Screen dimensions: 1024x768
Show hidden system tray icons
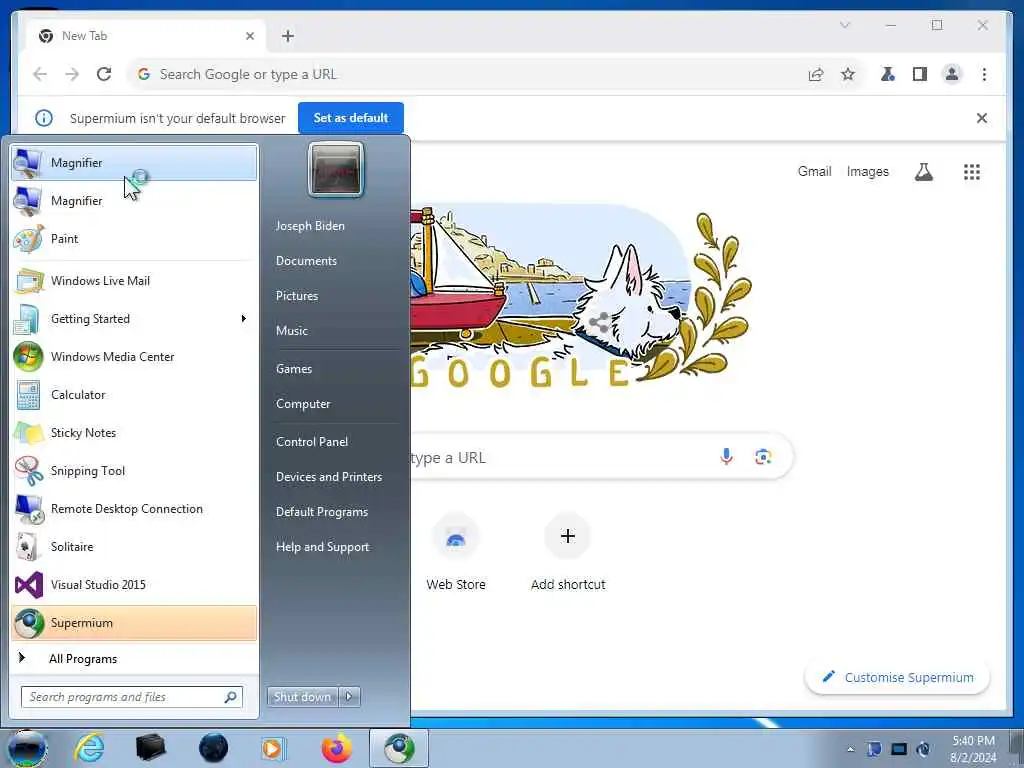(850, 749)
